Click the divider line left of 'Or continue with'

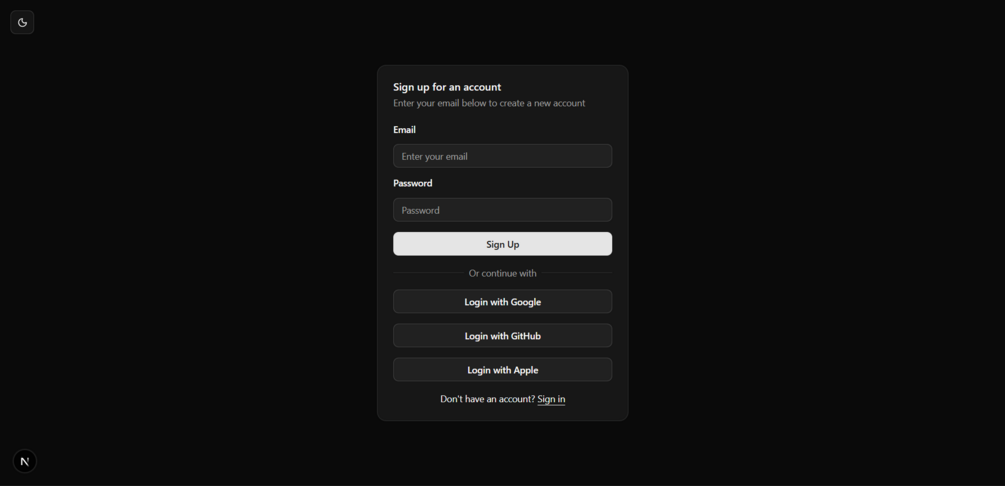[x=428, y=273]
